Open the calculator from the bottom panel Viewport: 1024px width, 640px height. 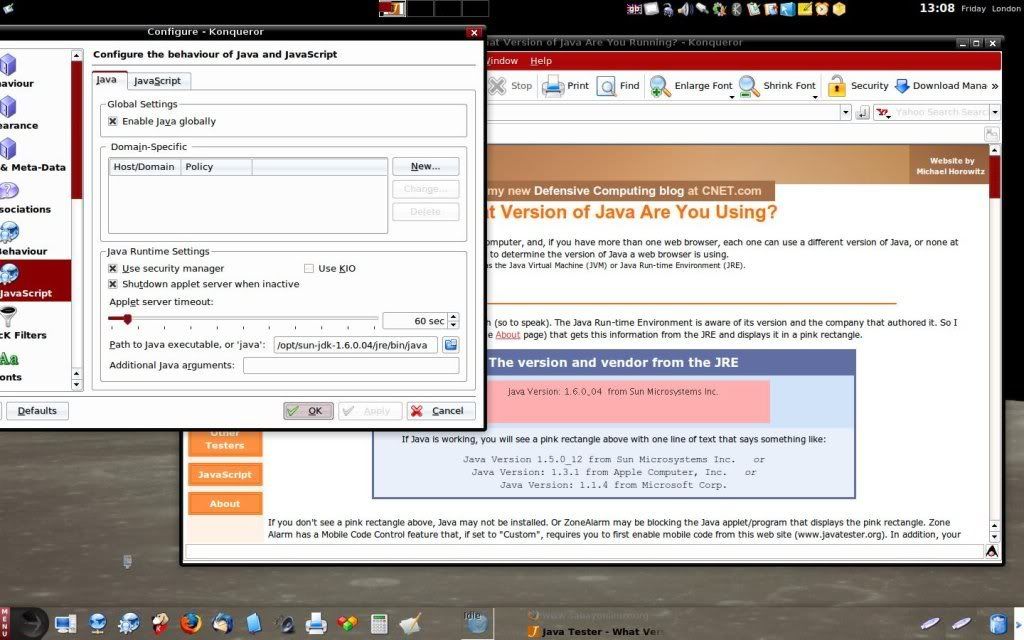379,624
